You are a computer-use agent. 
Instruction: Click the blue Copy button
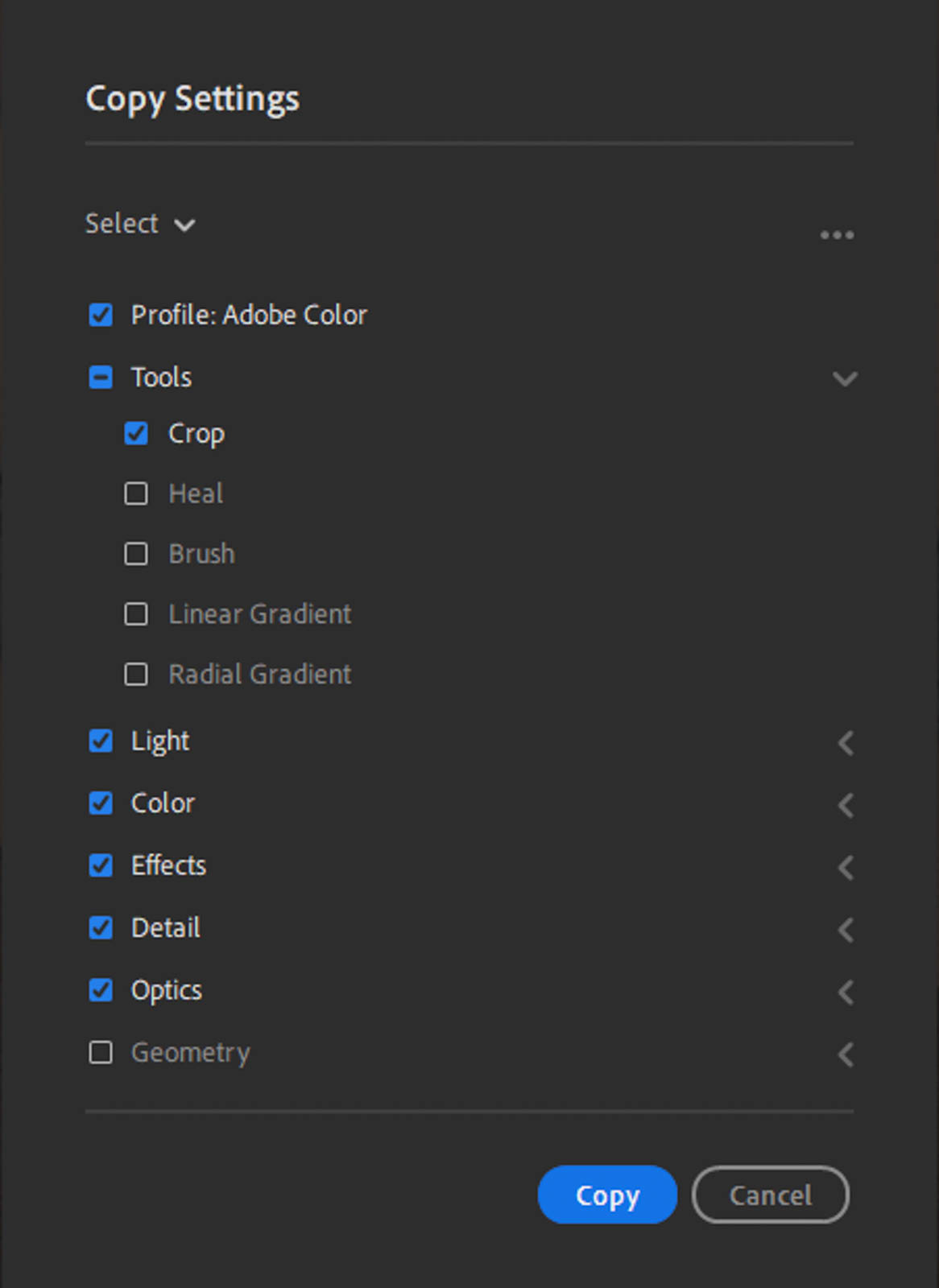click(607, 1195)
